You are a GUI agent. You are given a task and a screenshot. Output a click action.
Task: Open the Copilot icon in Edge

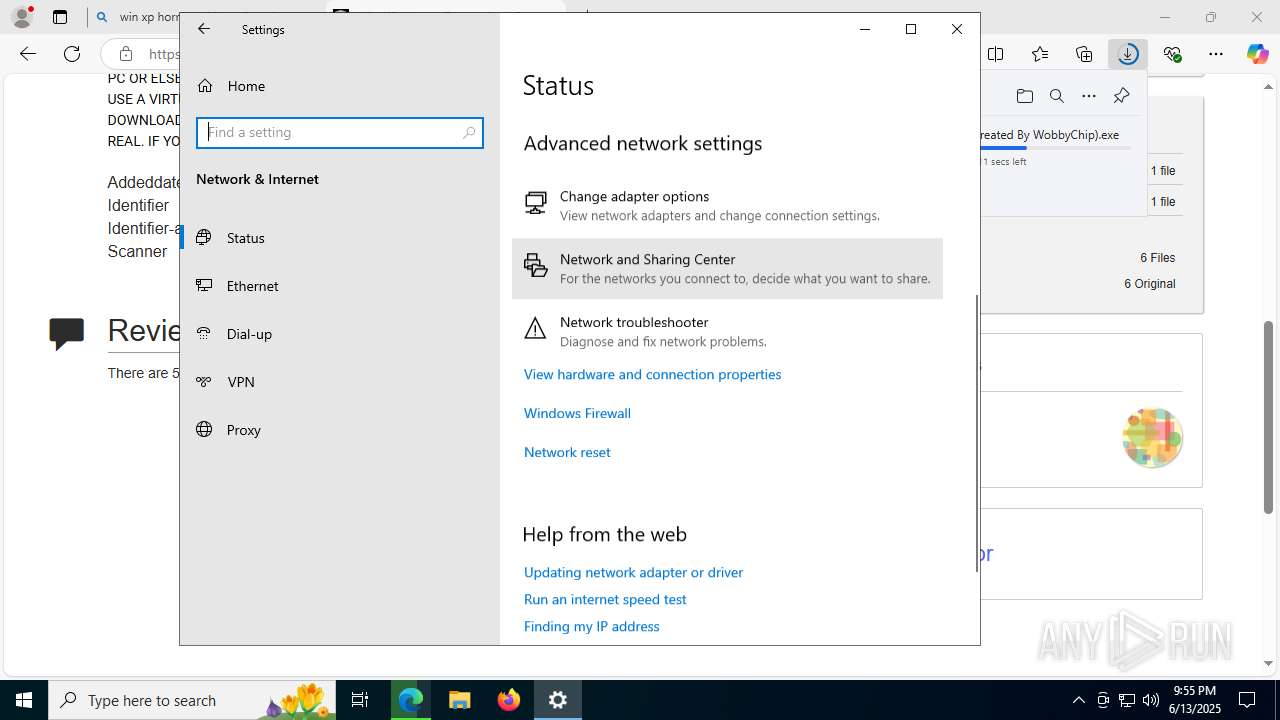coord(1258,54)
